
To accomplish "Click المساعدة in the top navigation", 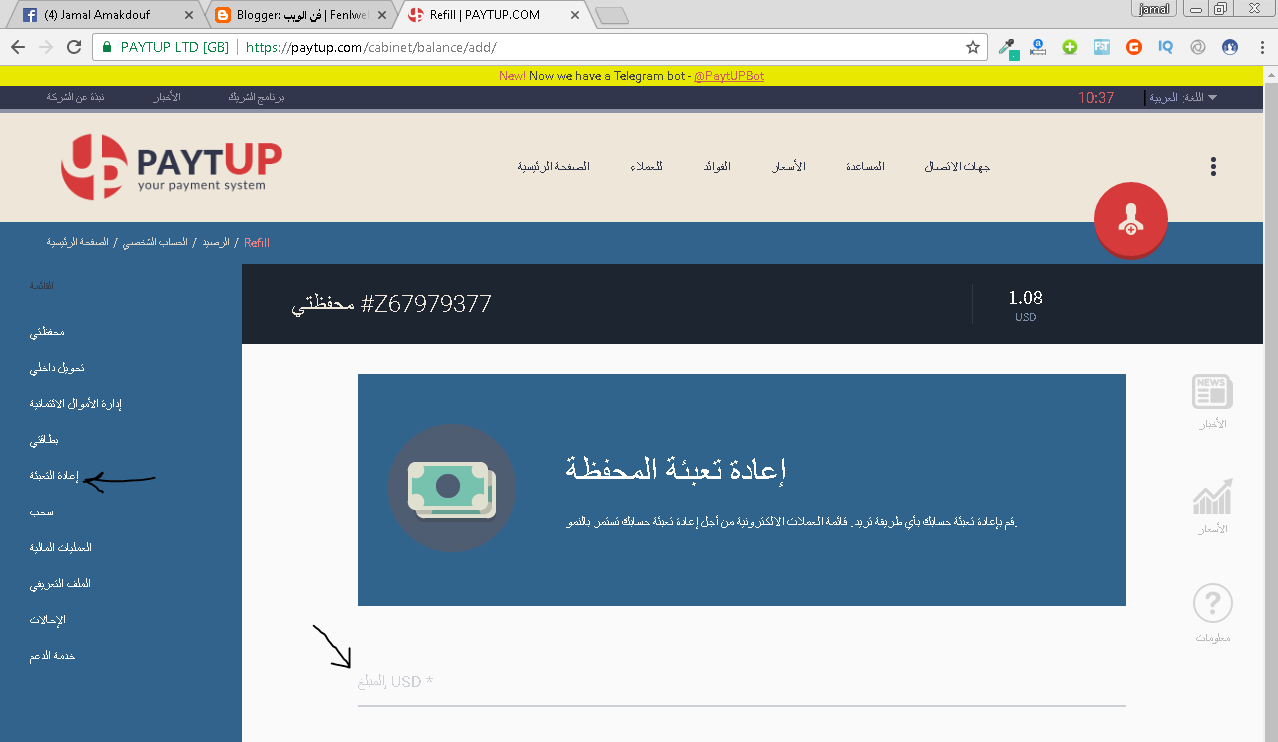I will [865, 166].
